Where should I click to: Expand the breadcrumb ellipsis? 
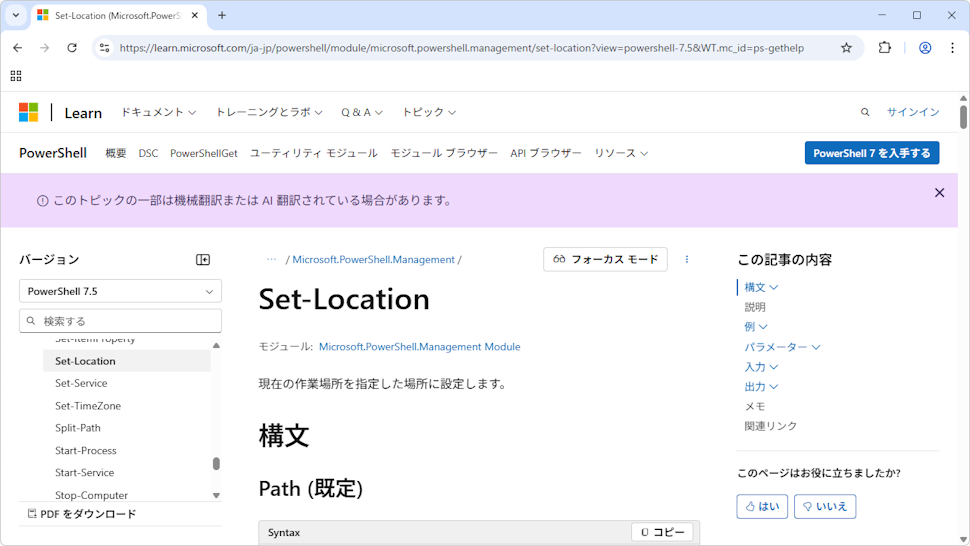(x=271, y=259)
